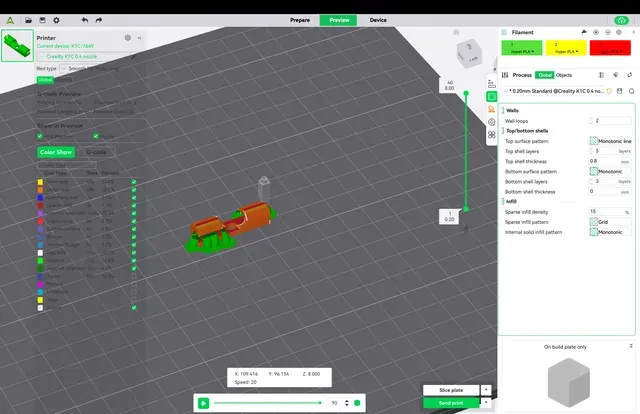Toggle visibility of dark green Support interface type
This screenshot has width=640, height=414.
134,268
